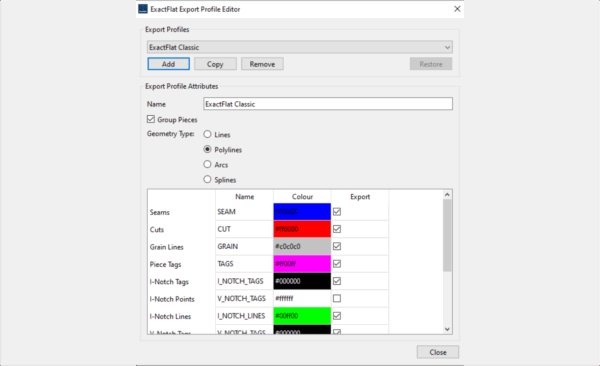Toggle Export checkbox for I-Notch Lines row
The height and width of the screenshot is (366, 600).
337,316
